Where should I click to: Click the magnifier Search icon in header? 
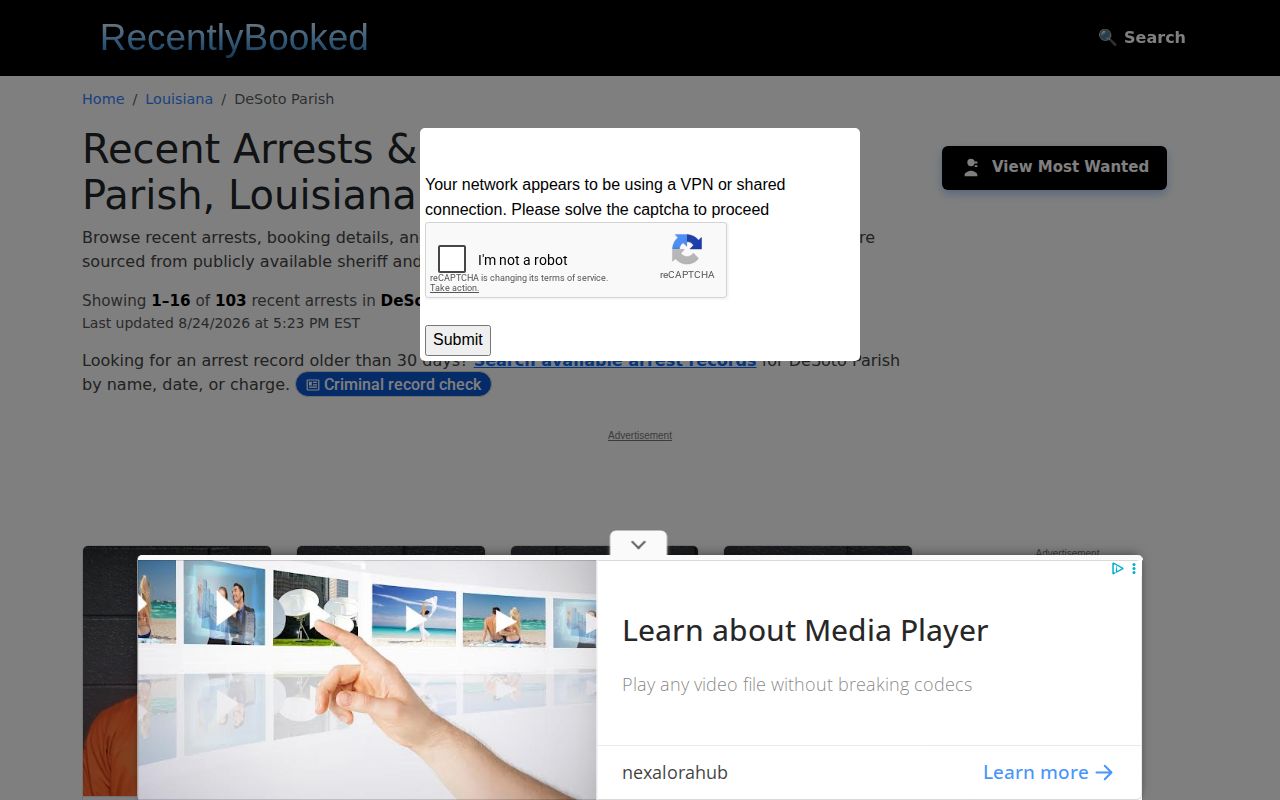[1107, 37]
